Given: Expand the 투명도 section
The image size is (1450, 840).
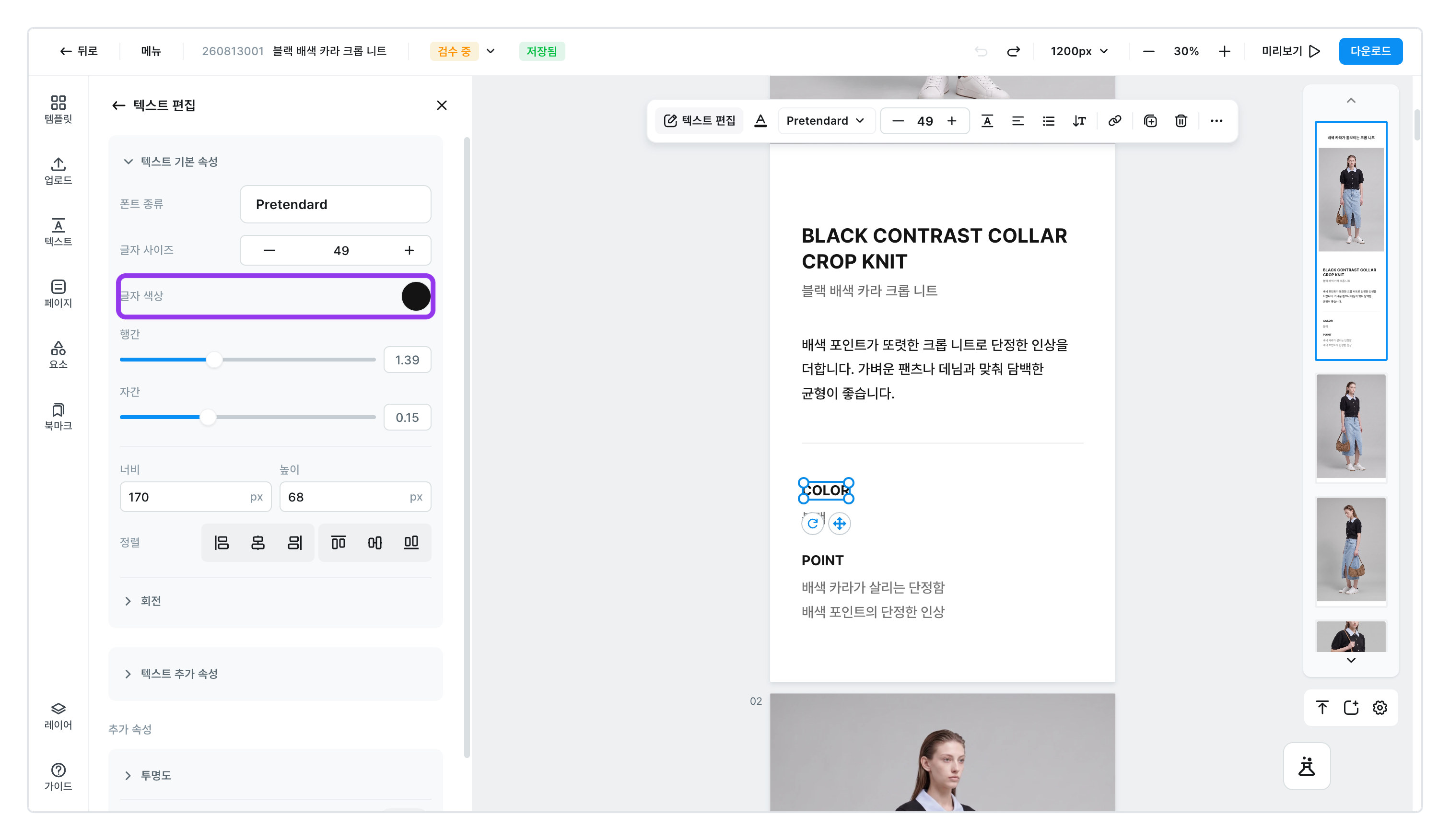Looking at the screenshot, I should point(148,776).
